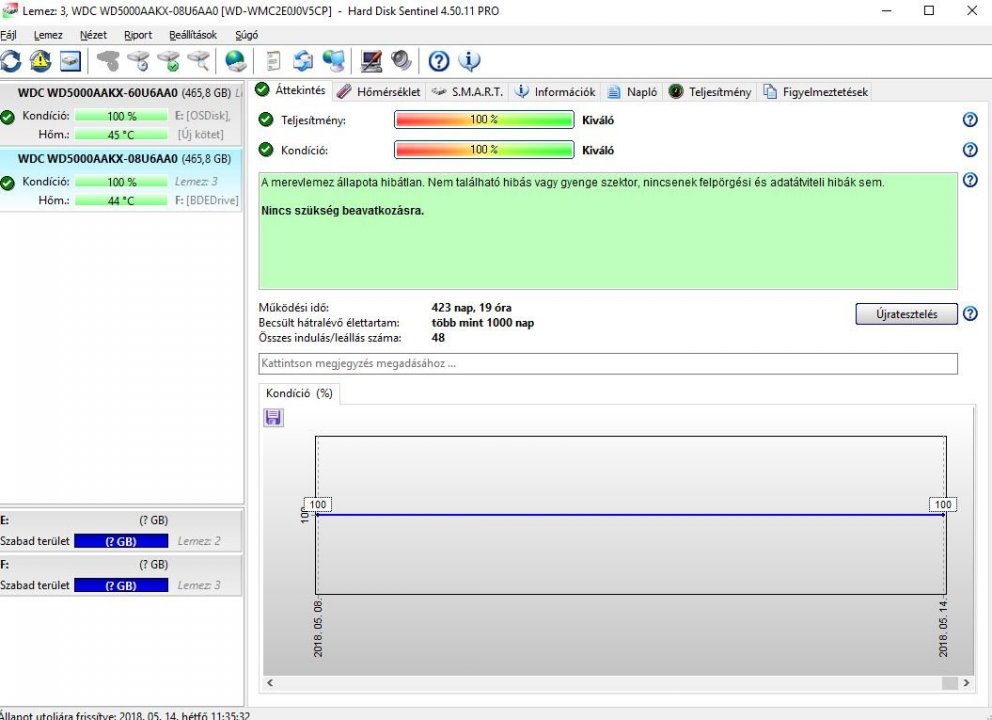Viewport: 992px width, 720px height.
Task: Click the globe and monitor network icon
Action: (333, 61)
